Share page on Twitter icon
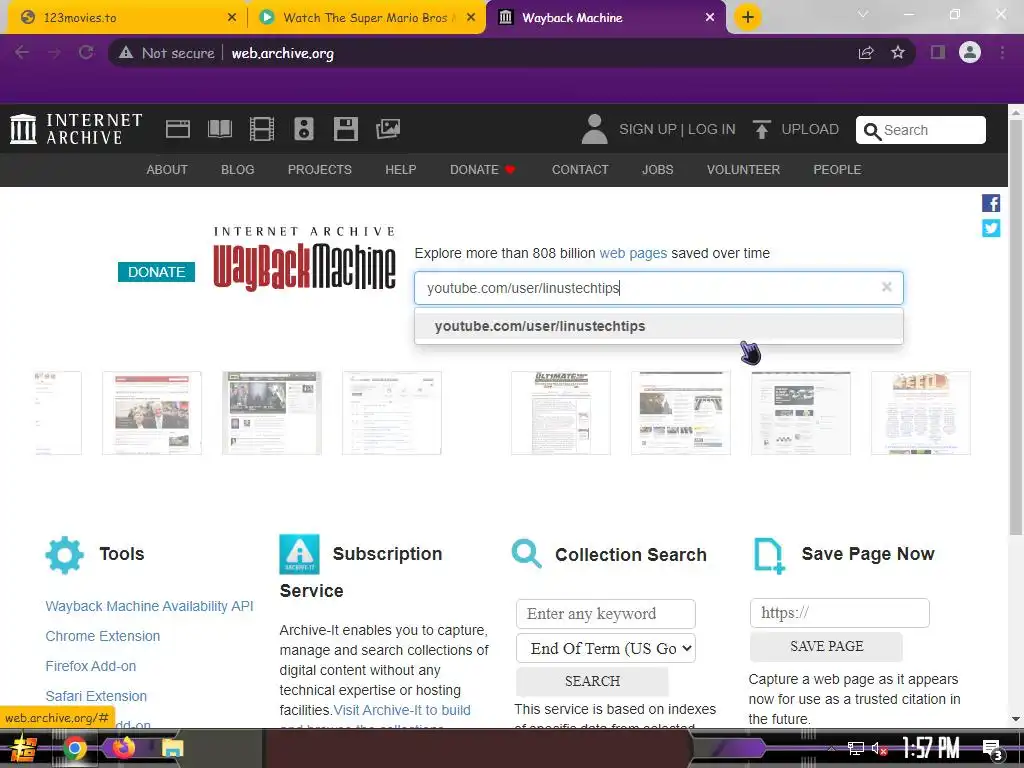This screenshot has height=768, width=1024. 991,228
